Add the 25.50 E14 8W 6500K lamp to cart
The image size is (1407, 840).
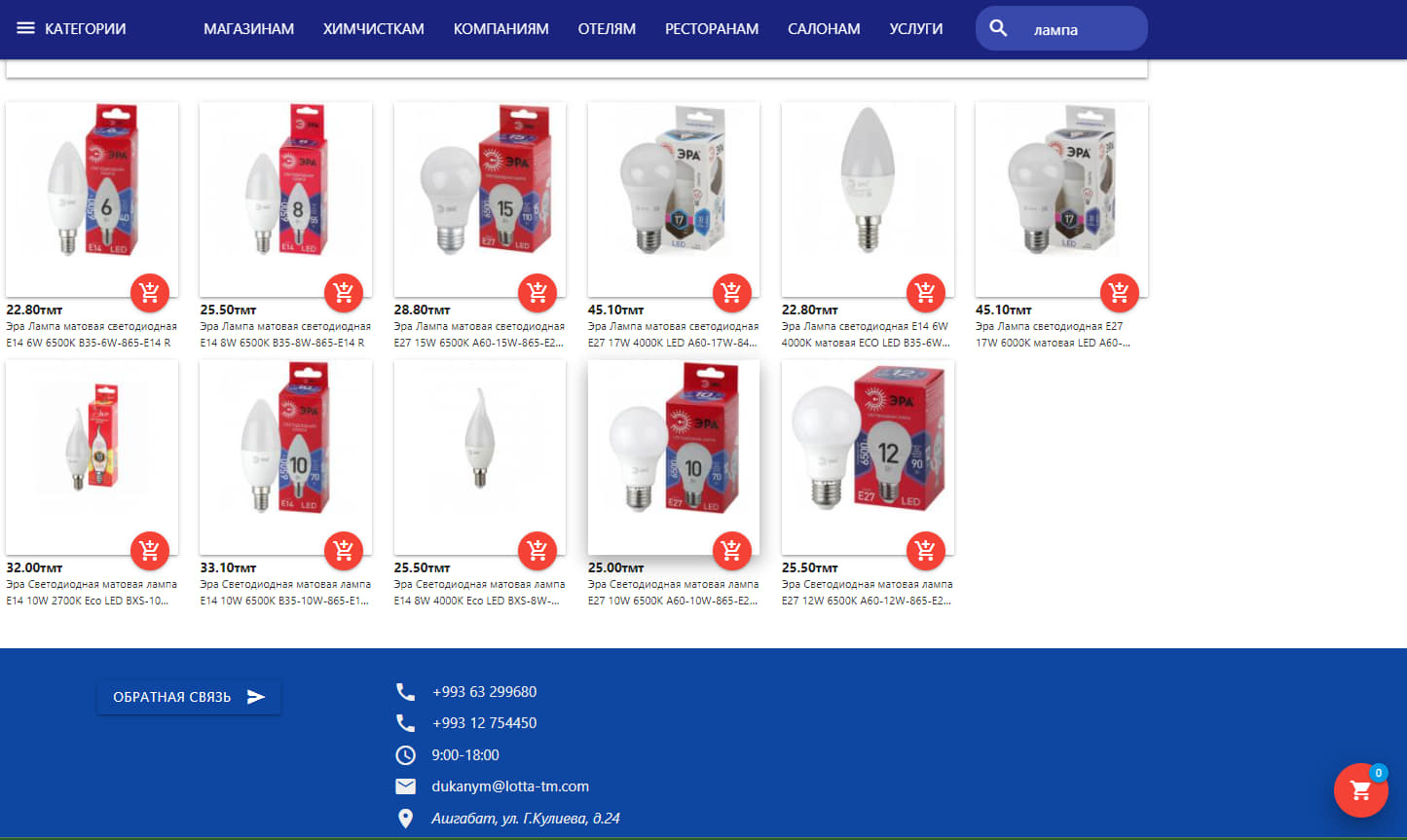tap(343, 291)
